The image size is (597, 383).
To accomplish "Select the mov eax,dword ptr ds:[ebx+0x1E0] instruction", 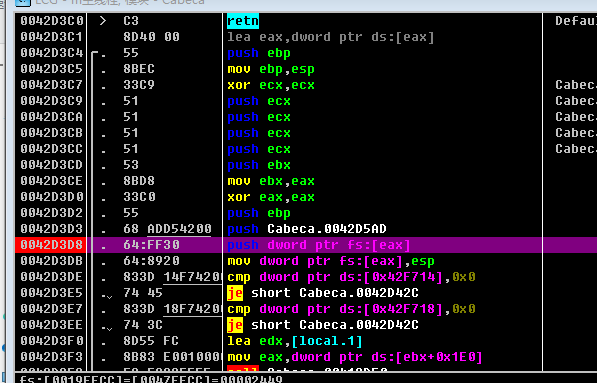I will 354,357.
